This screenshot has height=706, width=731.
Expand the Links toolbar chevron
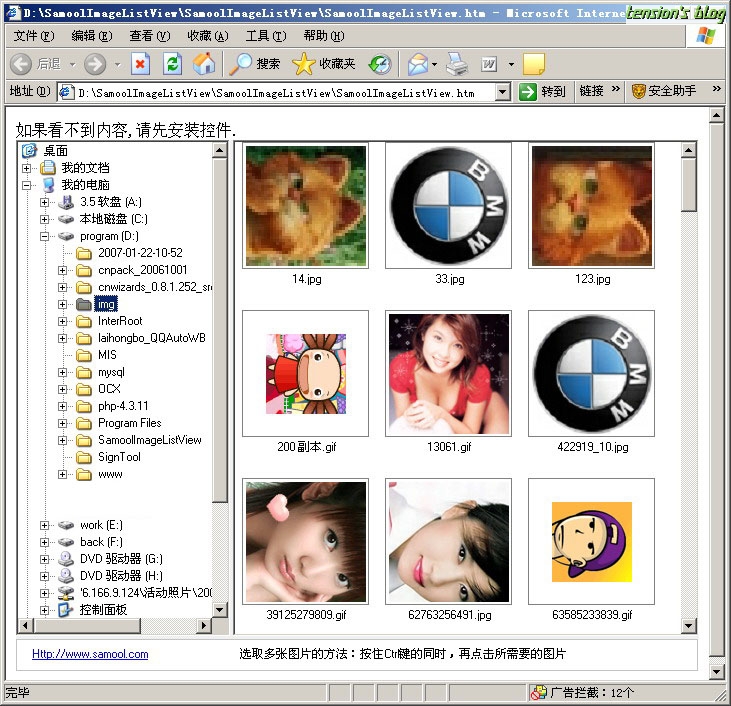click(616, 89)
